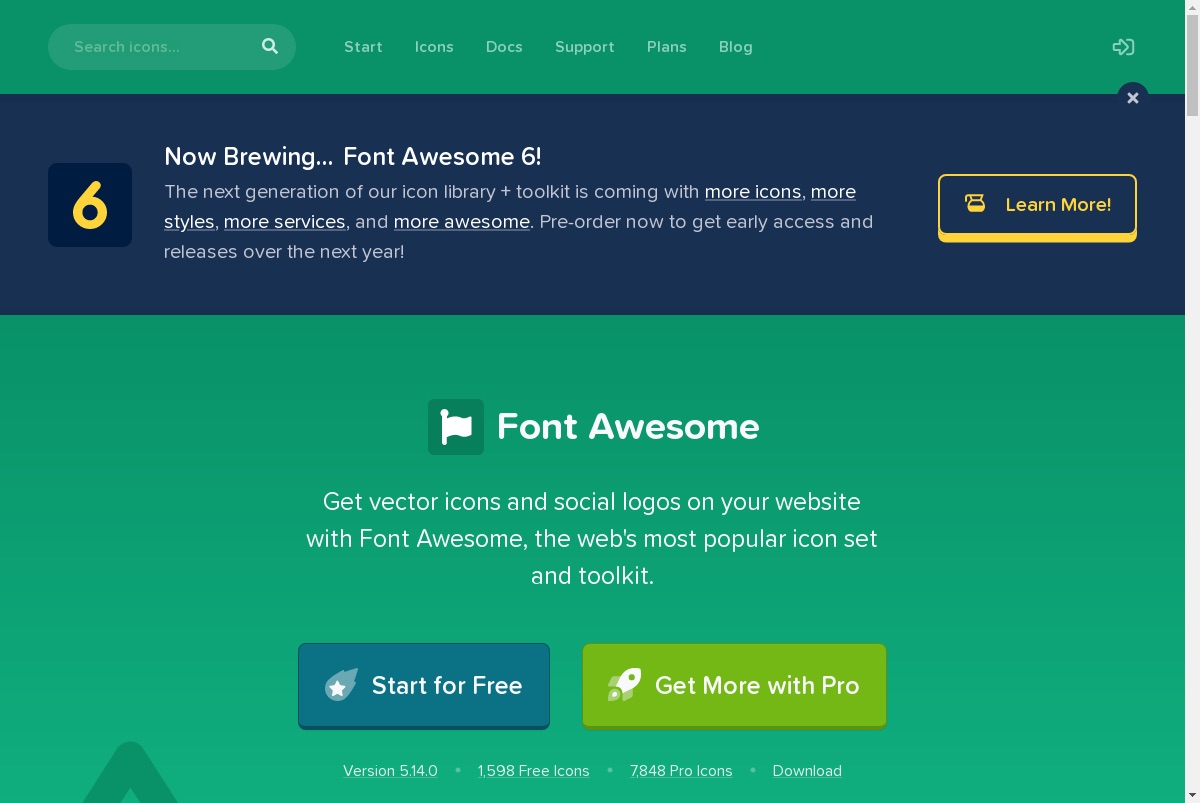Click the search magnifying glass icon
The width and height of the screenshot is (1200, 803).
[x=270, y=46]
